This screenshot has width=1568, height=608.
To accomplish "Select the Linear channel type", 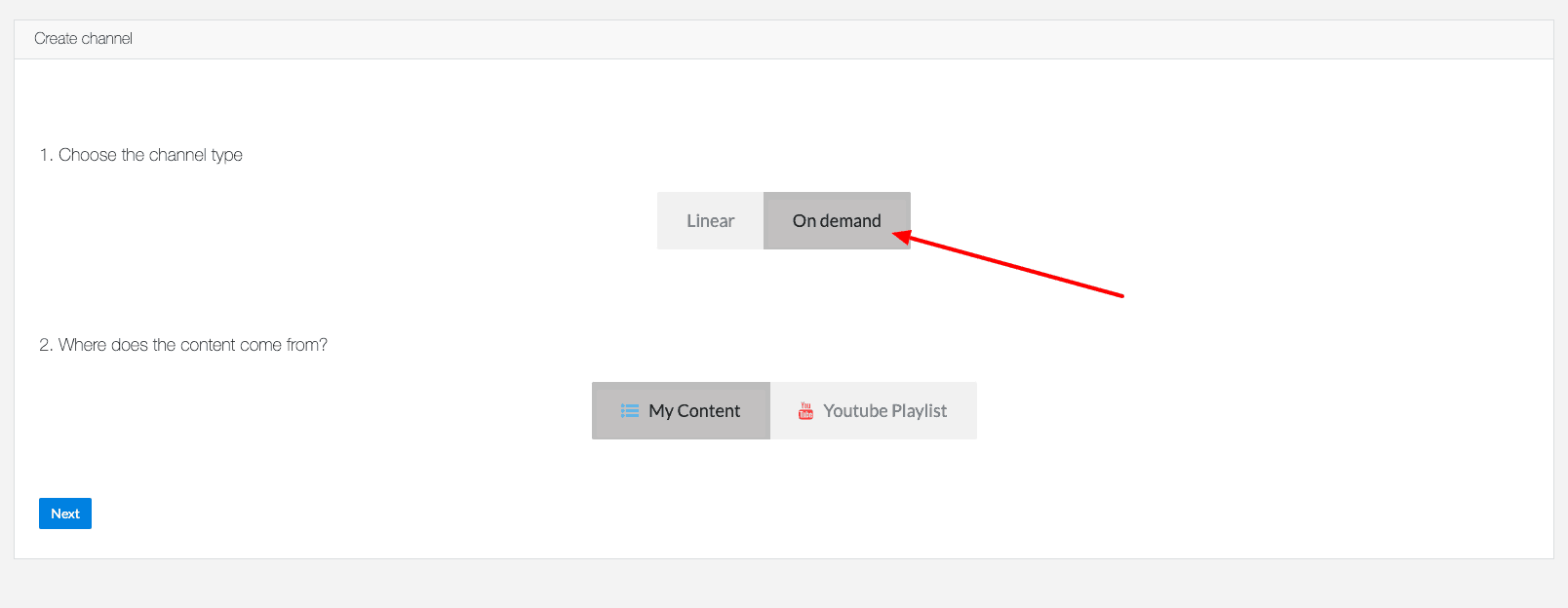I will pos(710,220).
